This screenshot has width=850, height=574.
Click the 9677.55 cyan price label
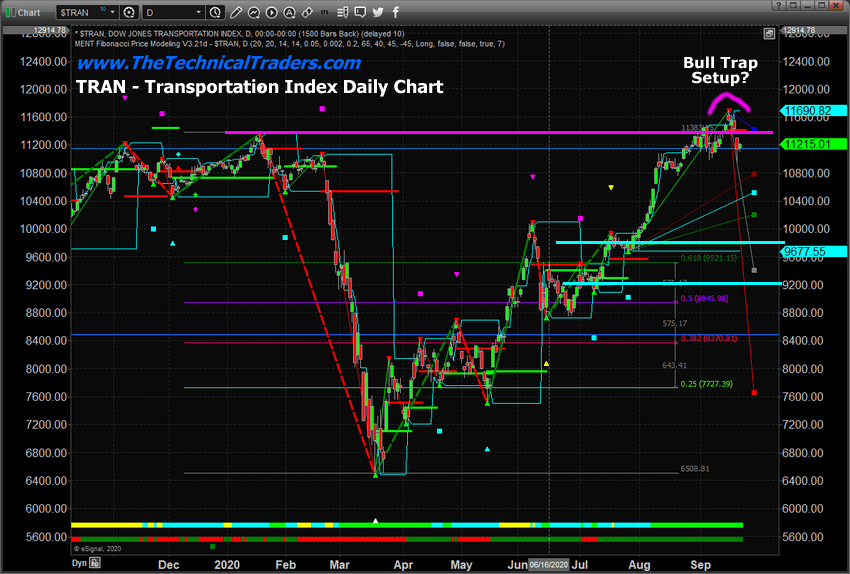(x=813, y=251)
